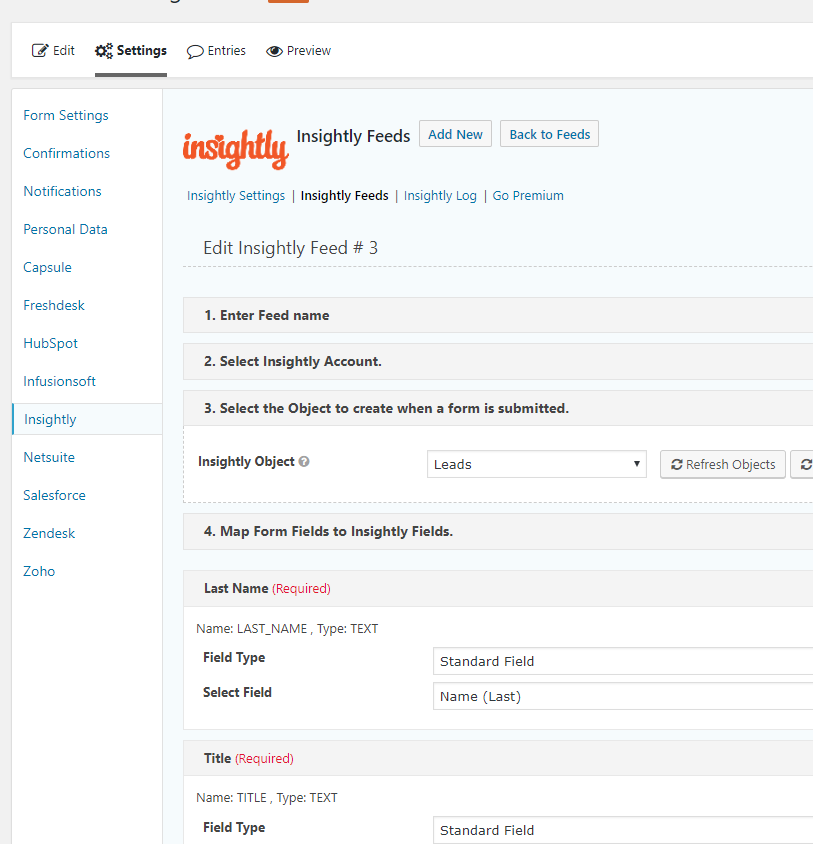Click the cut-off refresh button beside Refresh Objects
813x844 pixels.
pyautogui.click(x=802, y=465)
